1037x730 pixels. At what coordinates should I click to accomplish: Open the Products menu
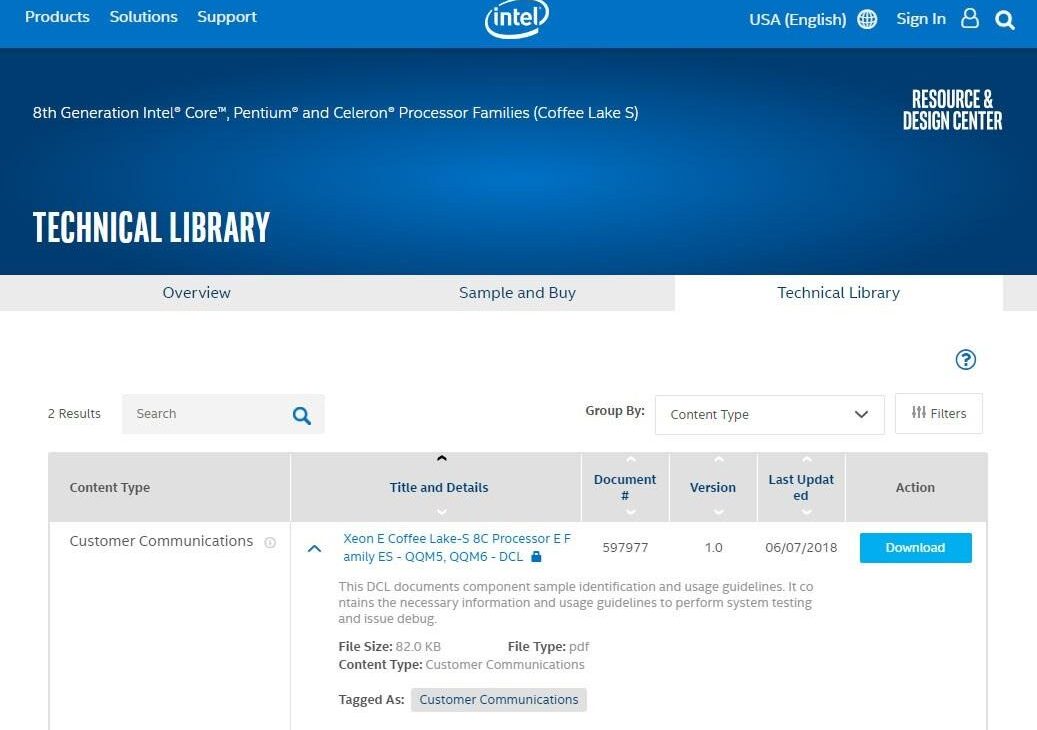click(x=57, y=17)
